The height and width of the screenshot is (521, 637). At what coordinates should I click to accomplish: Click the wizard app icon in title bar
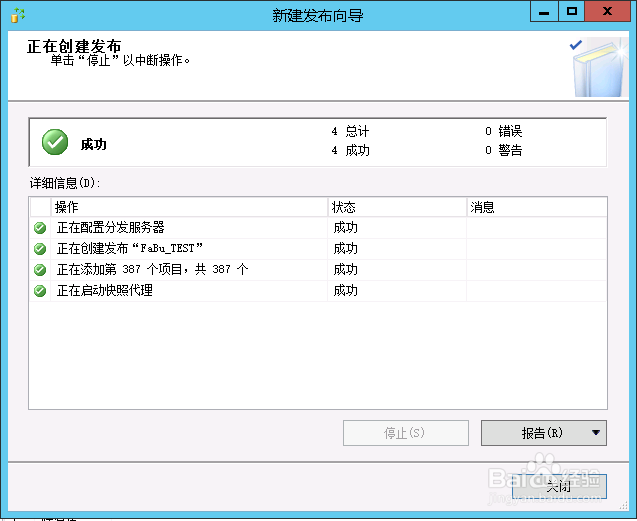point(17,15)
